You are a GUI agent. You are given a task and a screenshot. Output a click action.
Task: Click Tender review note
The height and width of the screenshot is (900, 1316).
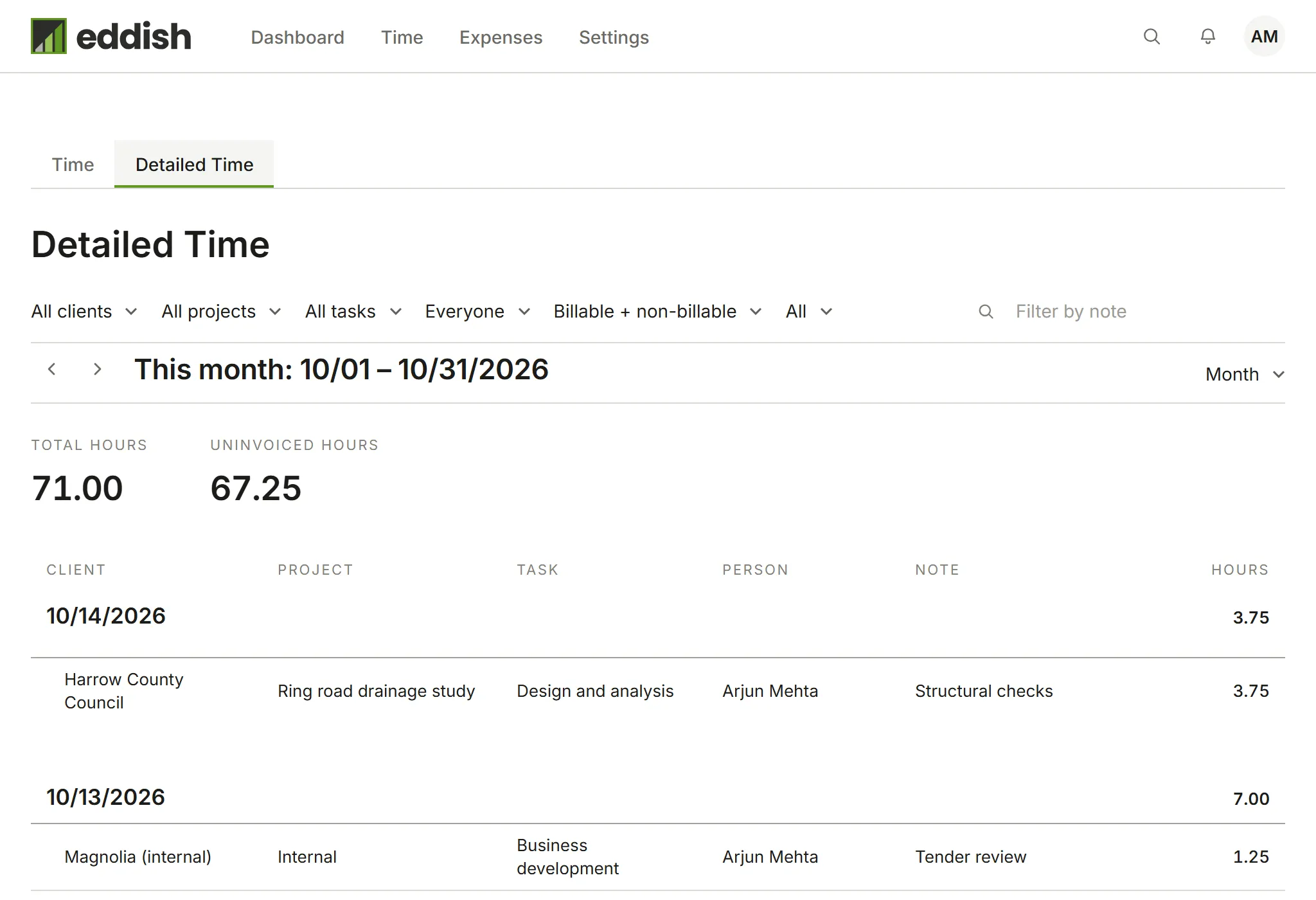(x=970, y=857)
